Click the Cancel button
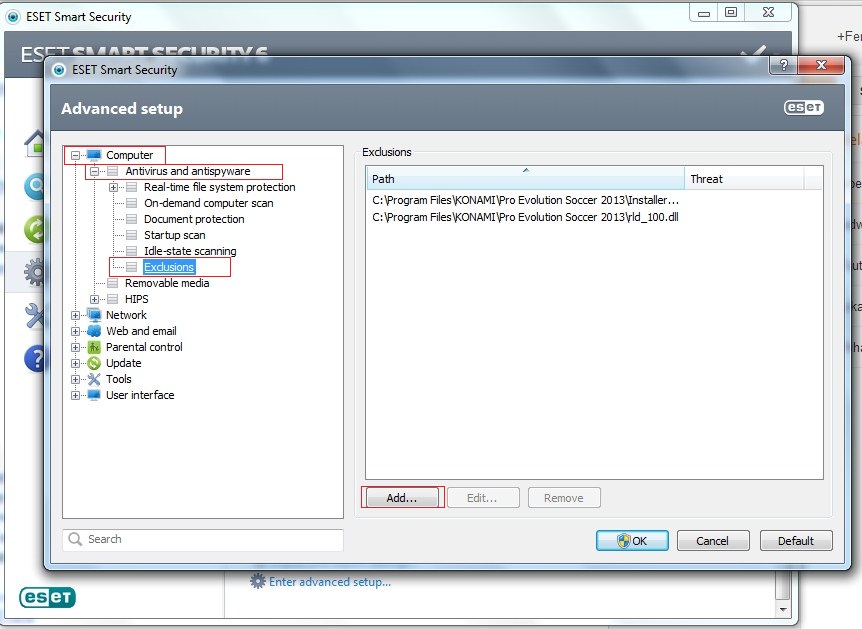This screenshot has height=629, width=862. pos(713,540)
